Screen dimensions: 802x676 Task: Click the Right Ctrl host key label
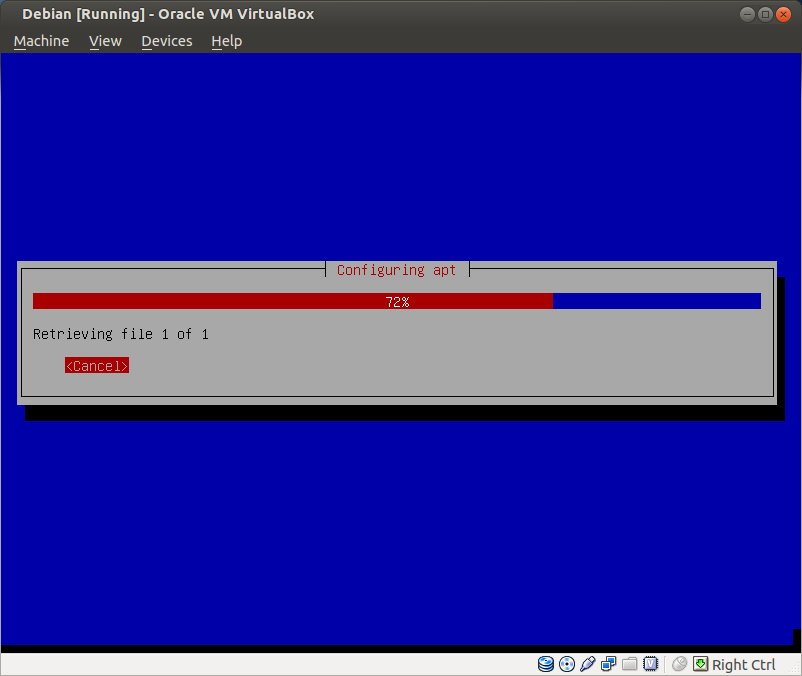(743, 665)
